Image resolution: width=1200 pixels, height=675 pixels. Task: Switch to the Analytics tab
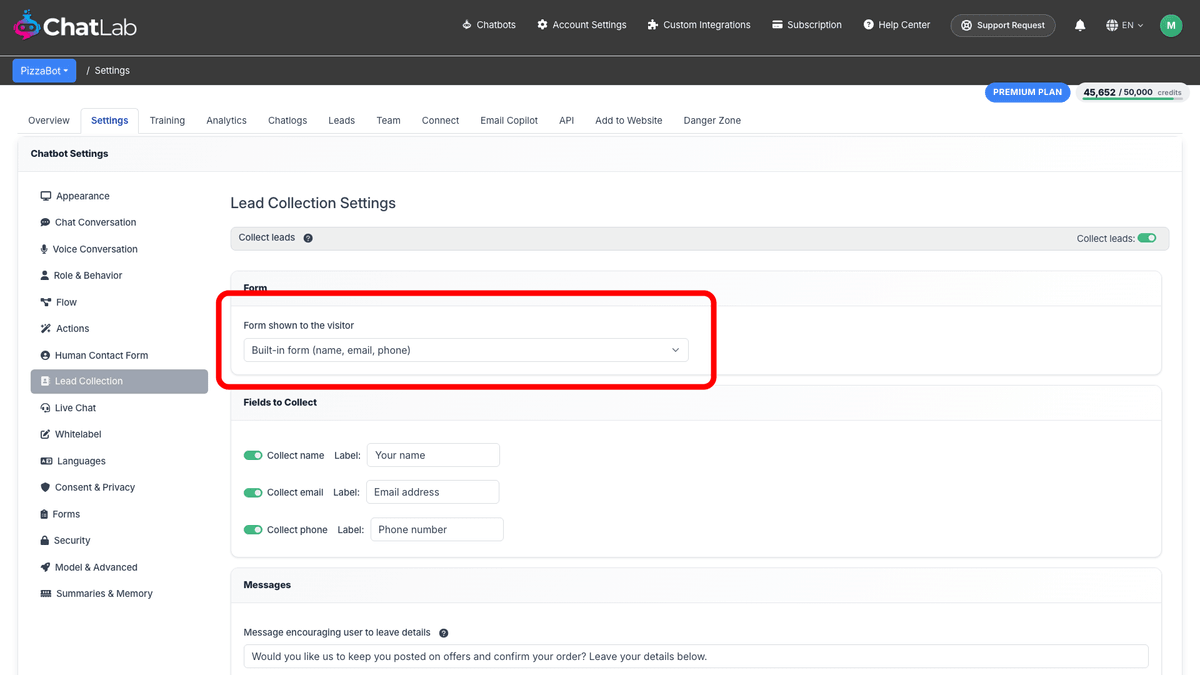click(x=227, y=120)
